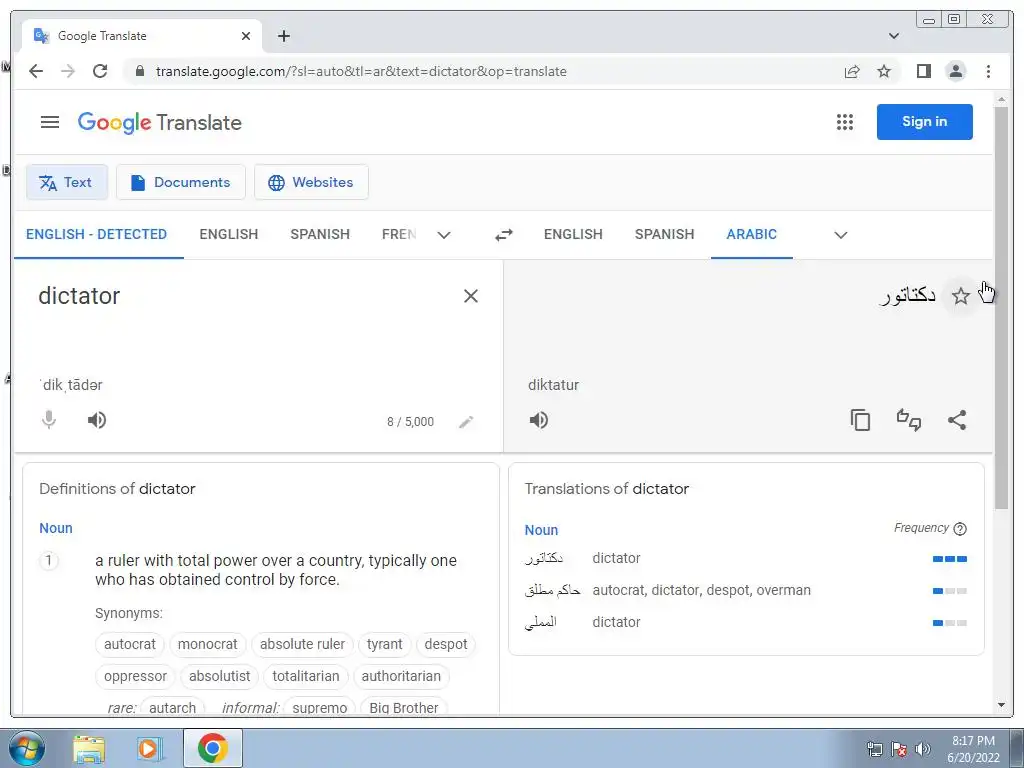
Task: Reload the page
Action: click(x=100, y=71)
